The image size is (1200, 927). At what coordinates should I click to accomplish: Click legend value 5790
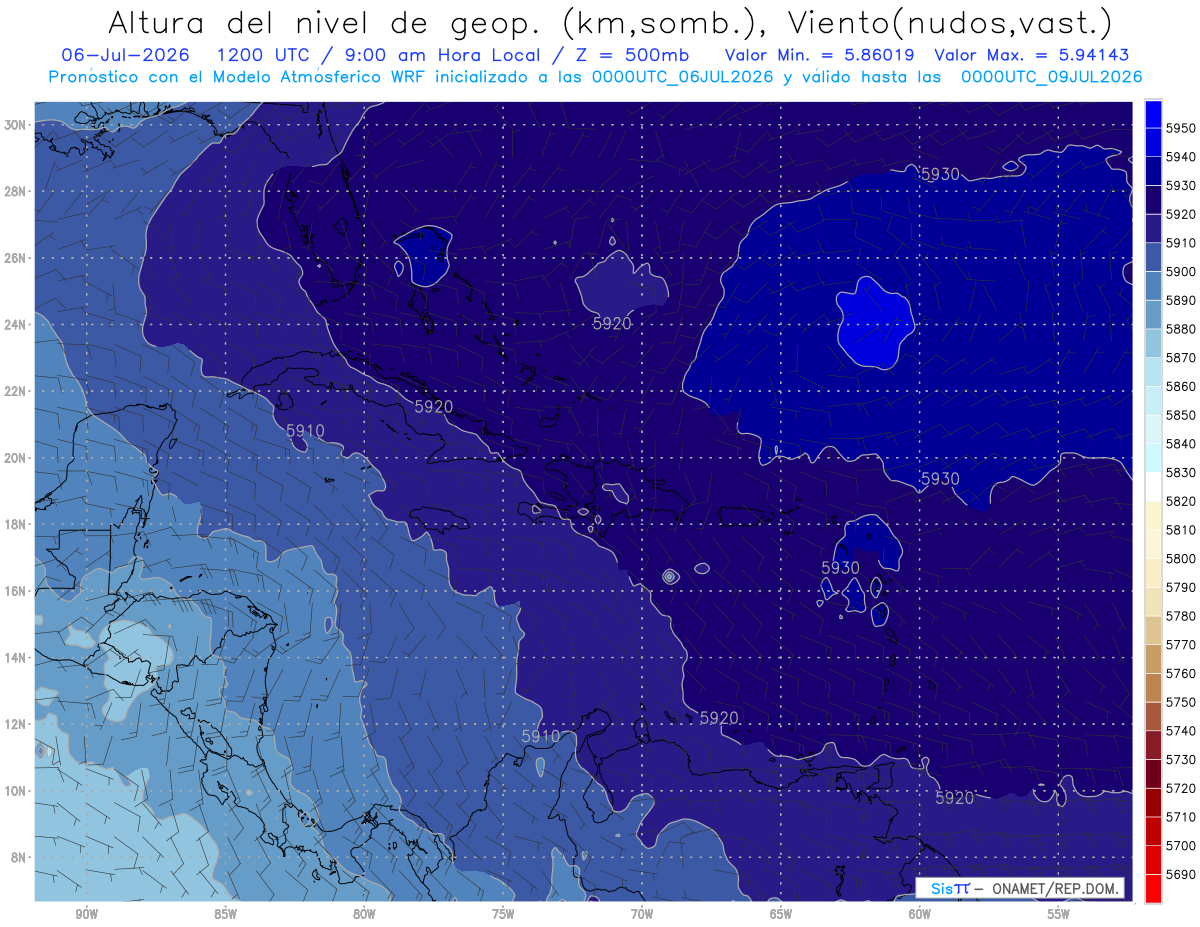tap(1180, 587)
